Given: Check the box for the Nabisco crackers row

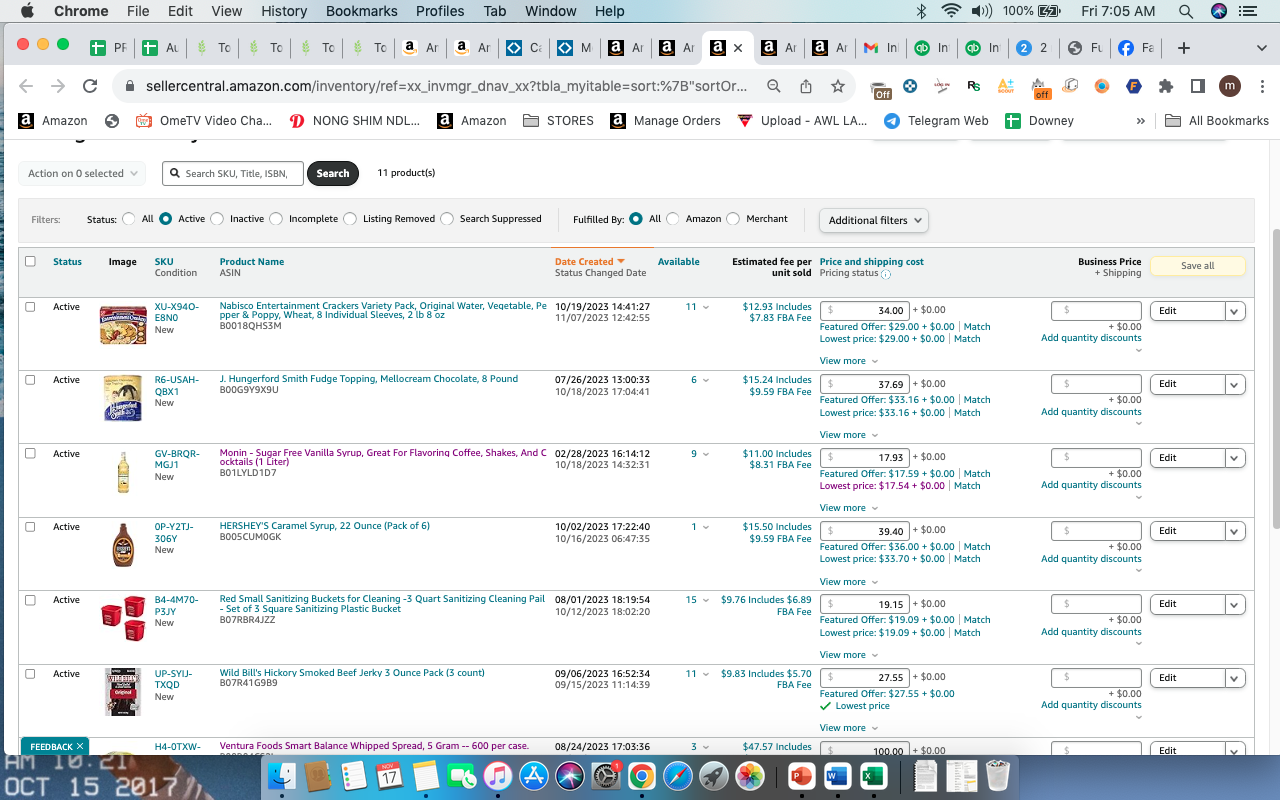Looking at the screenshot, I should point(30,307).
